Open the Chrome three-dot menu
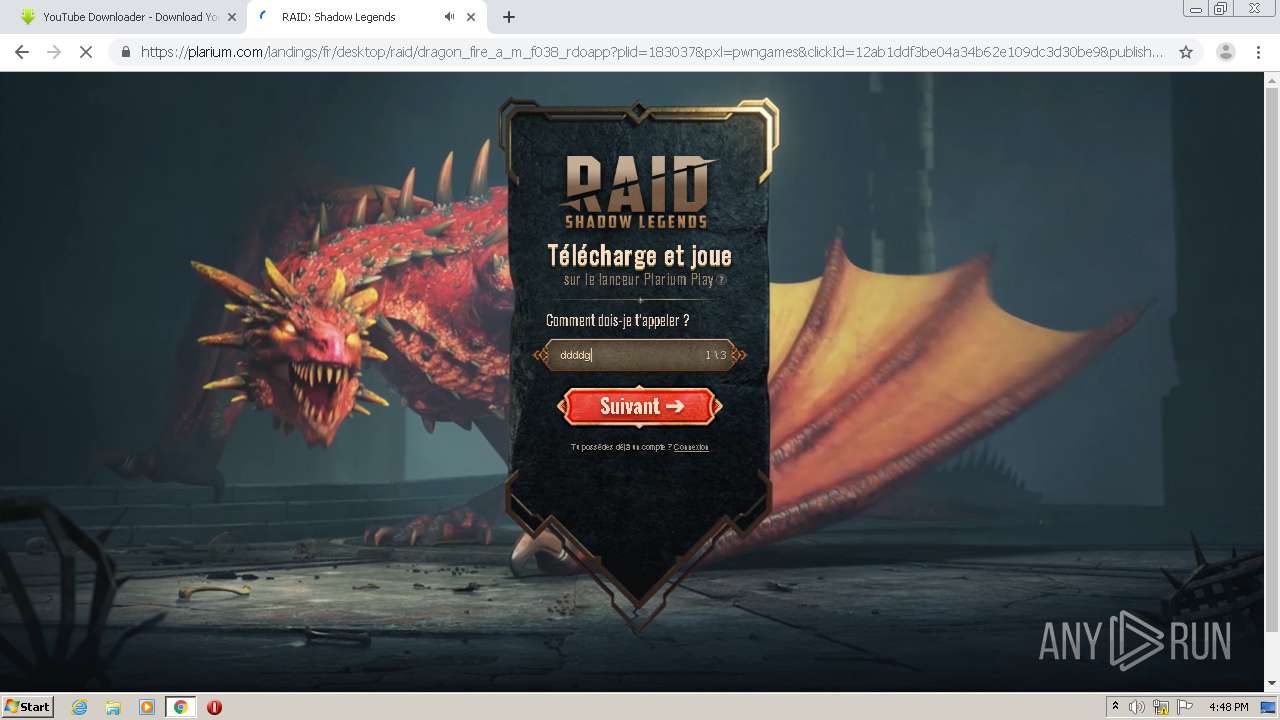The width and height of the screenshot is (1280, 720). [1258, 52]
